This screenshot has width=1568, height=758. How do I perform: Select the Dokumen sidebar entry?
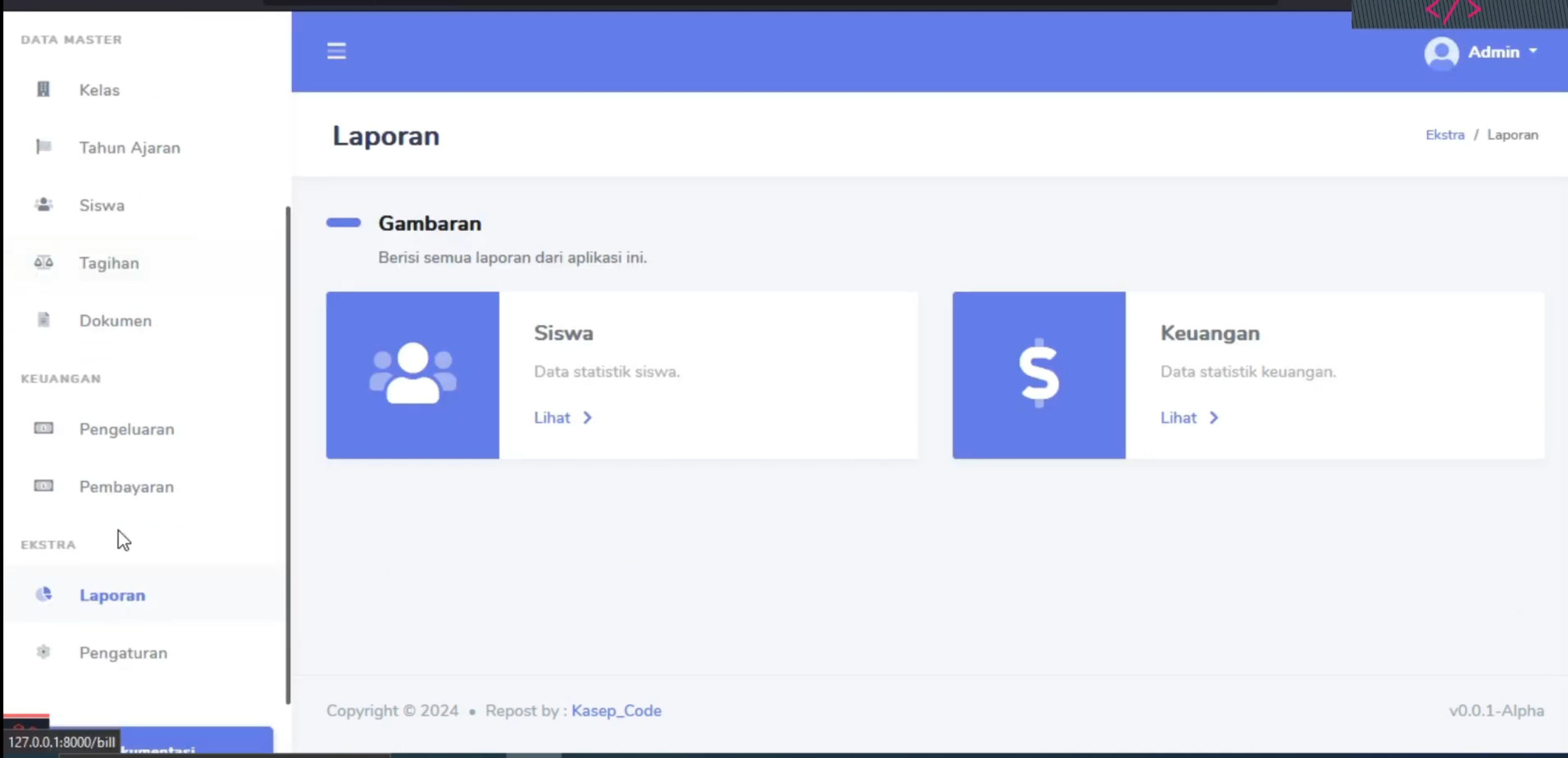point(145,321)
